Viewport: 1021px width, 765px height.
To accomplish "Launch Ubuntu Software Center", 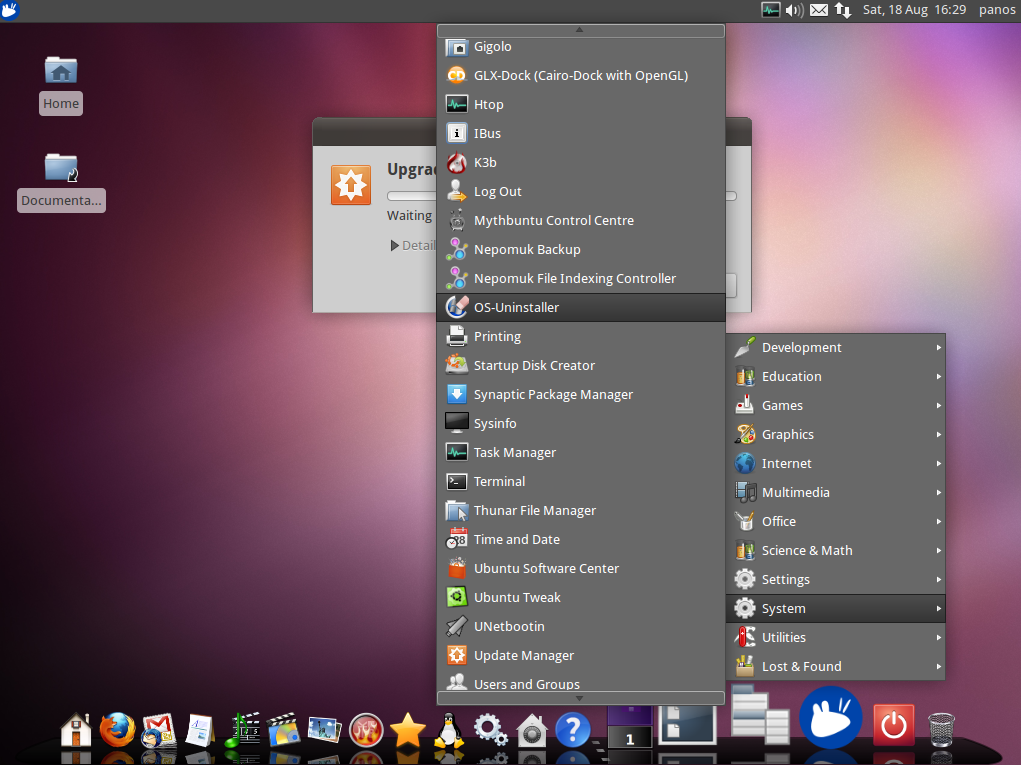I will tap(581, 568).
